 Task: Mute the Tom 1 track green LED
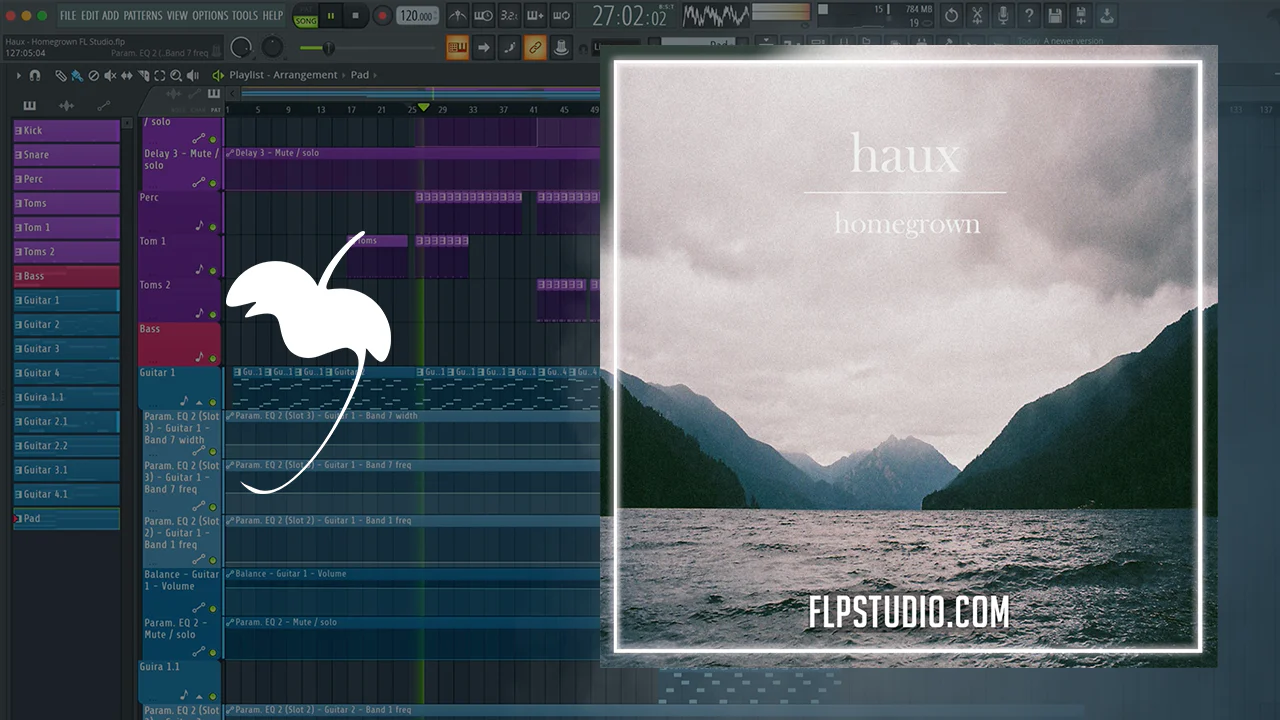pos(213,271)
